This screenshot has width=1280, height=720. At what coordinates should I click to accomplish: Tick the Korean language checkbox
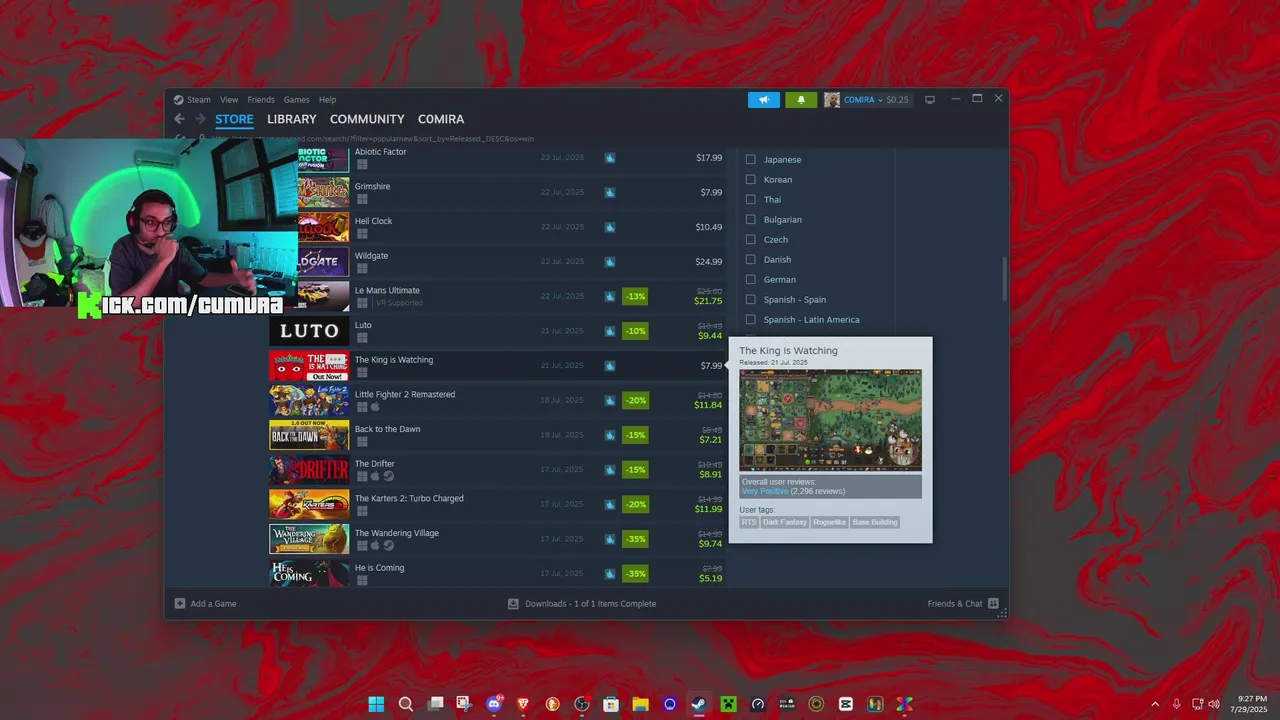(x=750, y=179)
